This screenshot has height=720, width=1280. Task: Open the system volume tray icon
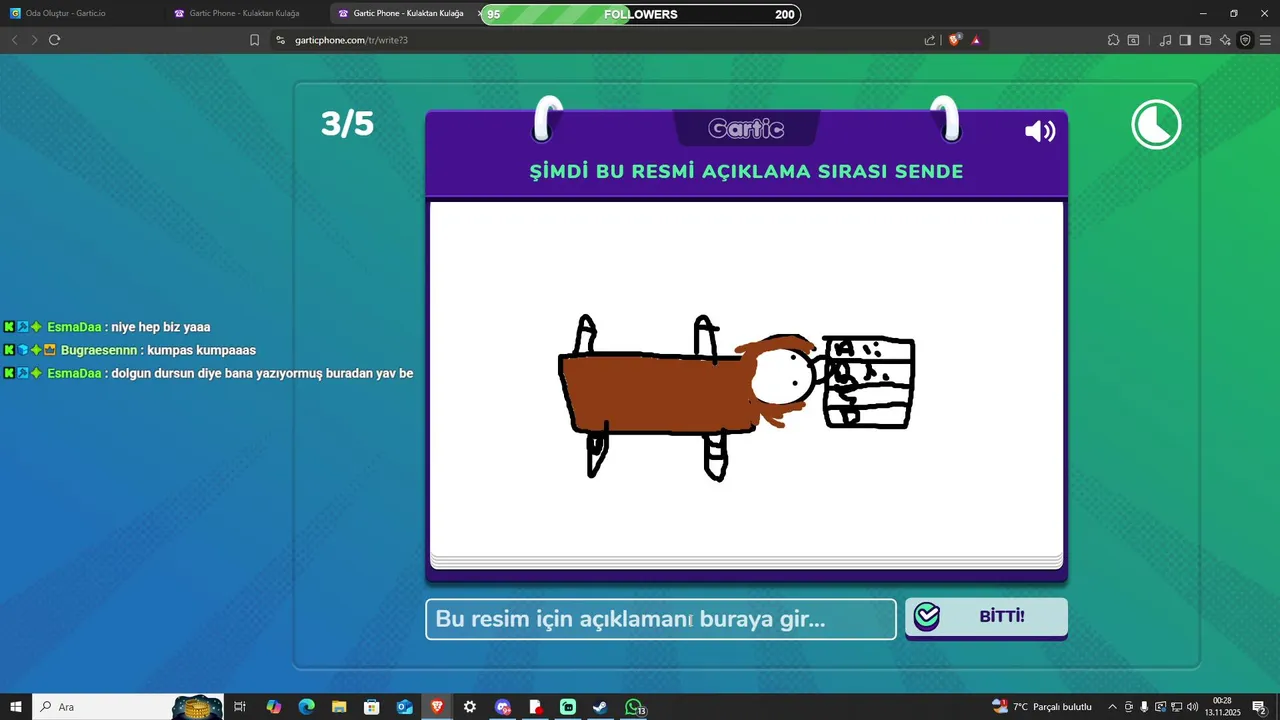1192,707
